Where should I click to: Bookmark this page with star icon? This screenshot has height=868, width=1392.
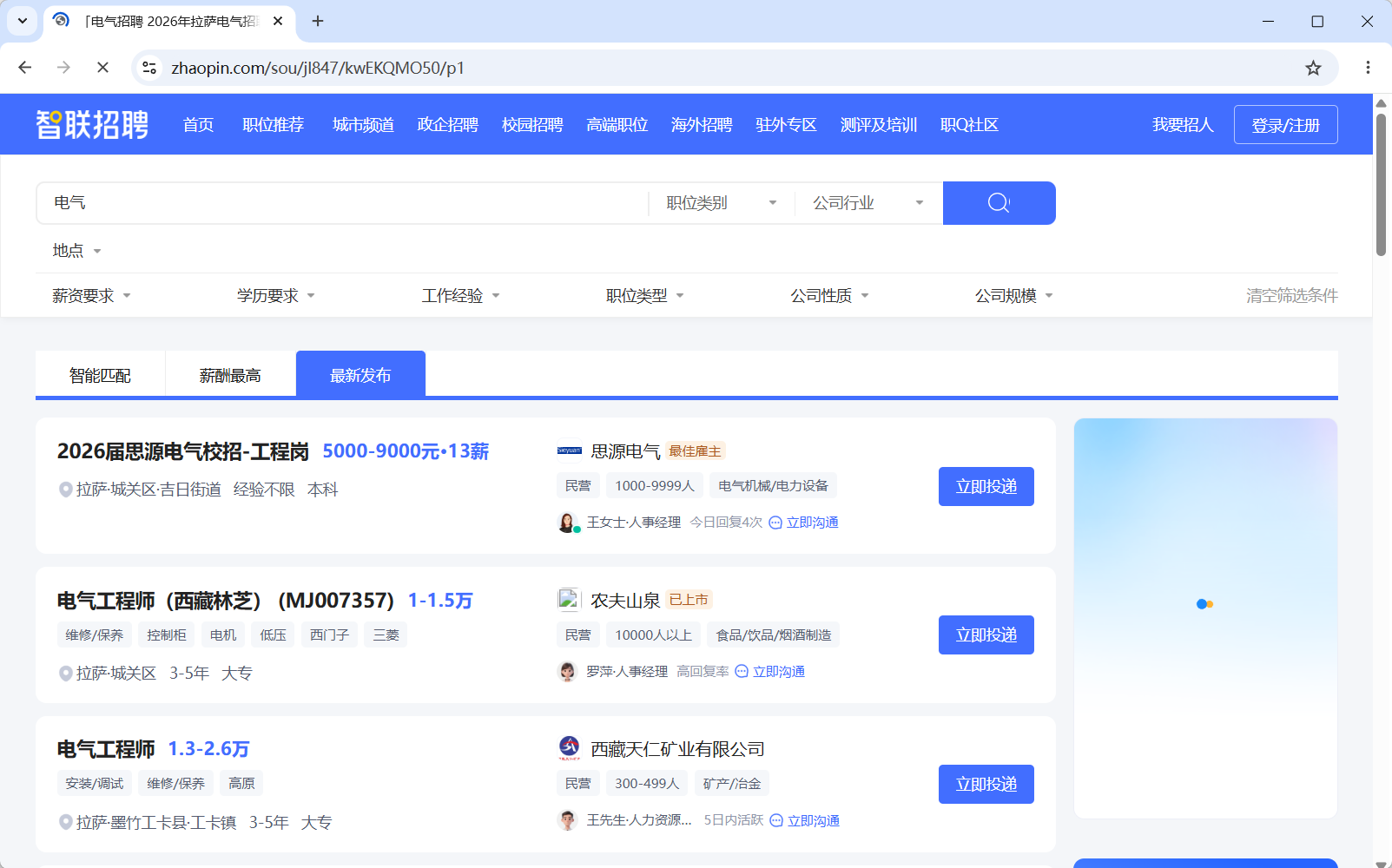(1313, 68)
